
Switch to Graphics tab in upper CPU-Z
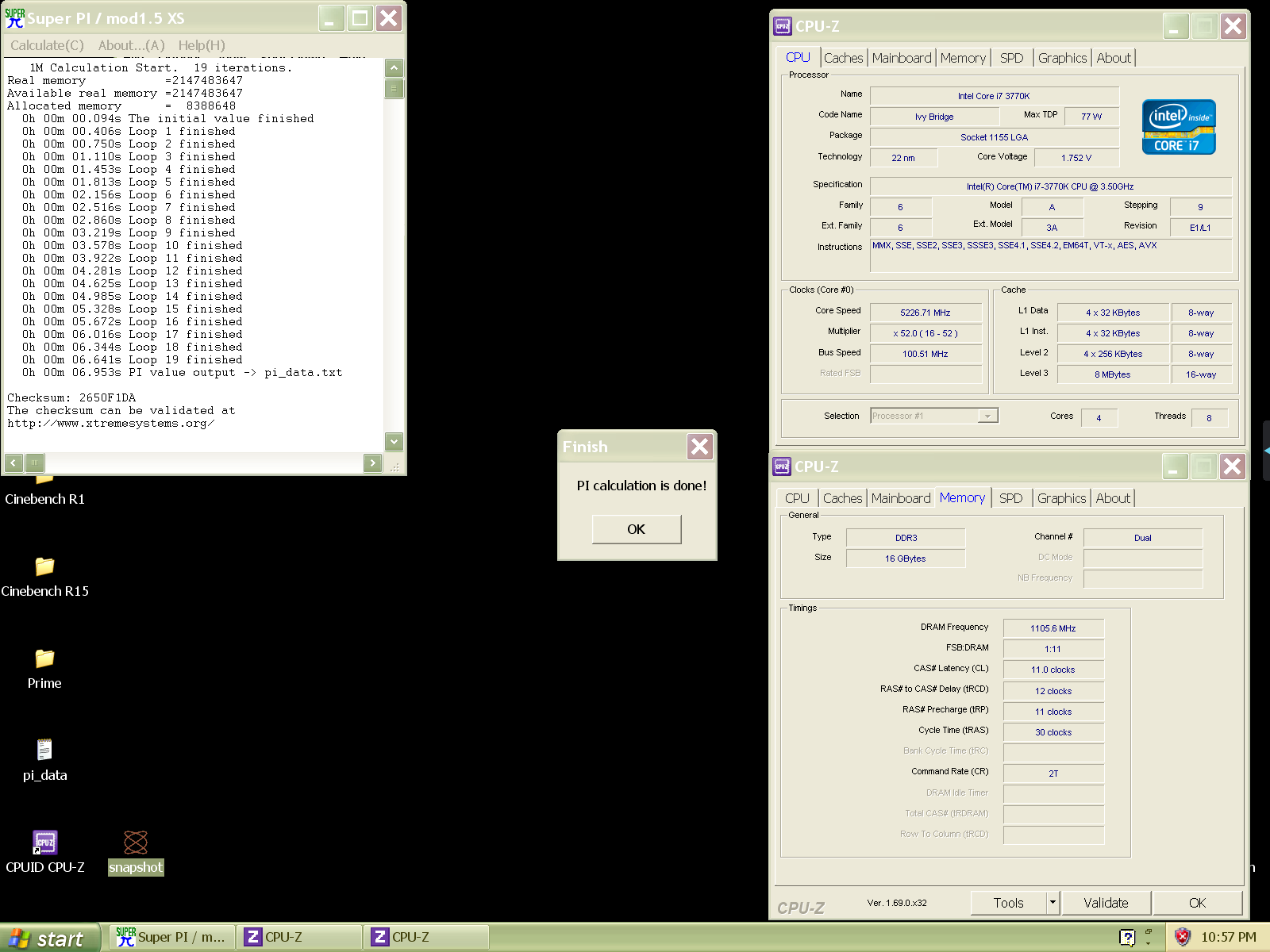tap(1062, 58)
